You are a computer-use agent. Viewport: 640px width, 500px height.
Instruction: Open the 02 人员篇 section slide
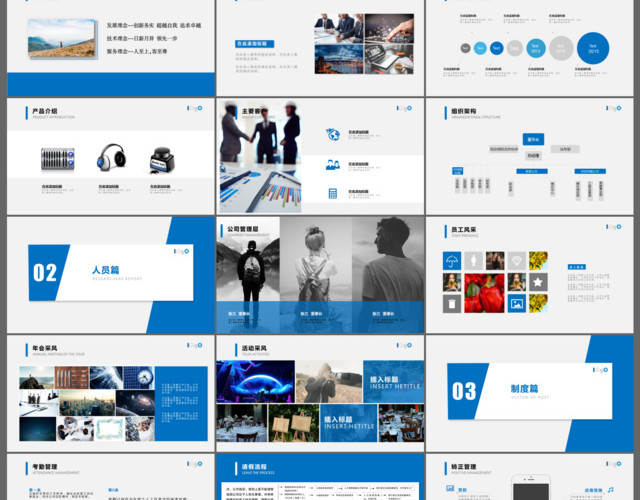pos(111,275)
